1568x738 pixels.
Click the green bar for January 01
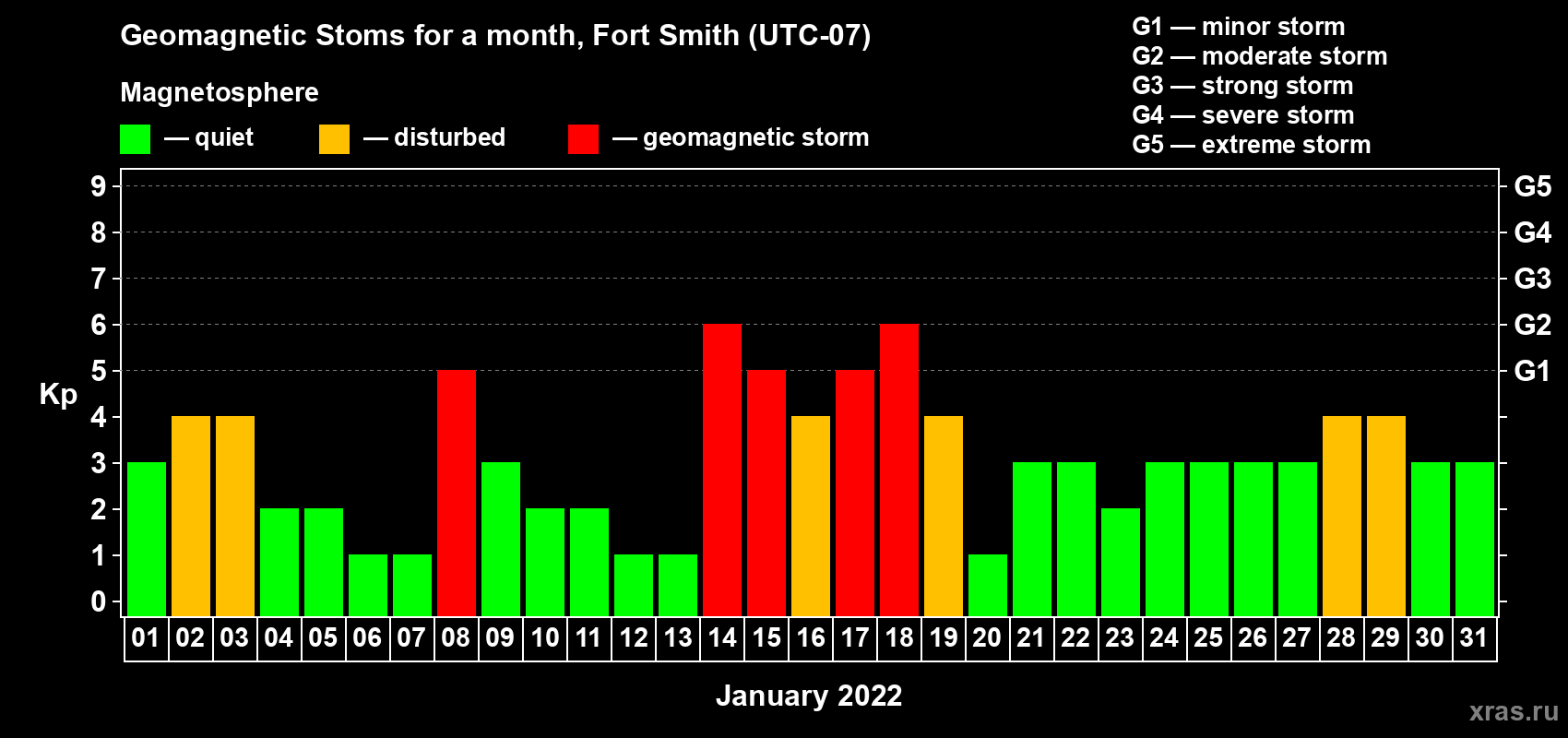[x=147, y=540]
